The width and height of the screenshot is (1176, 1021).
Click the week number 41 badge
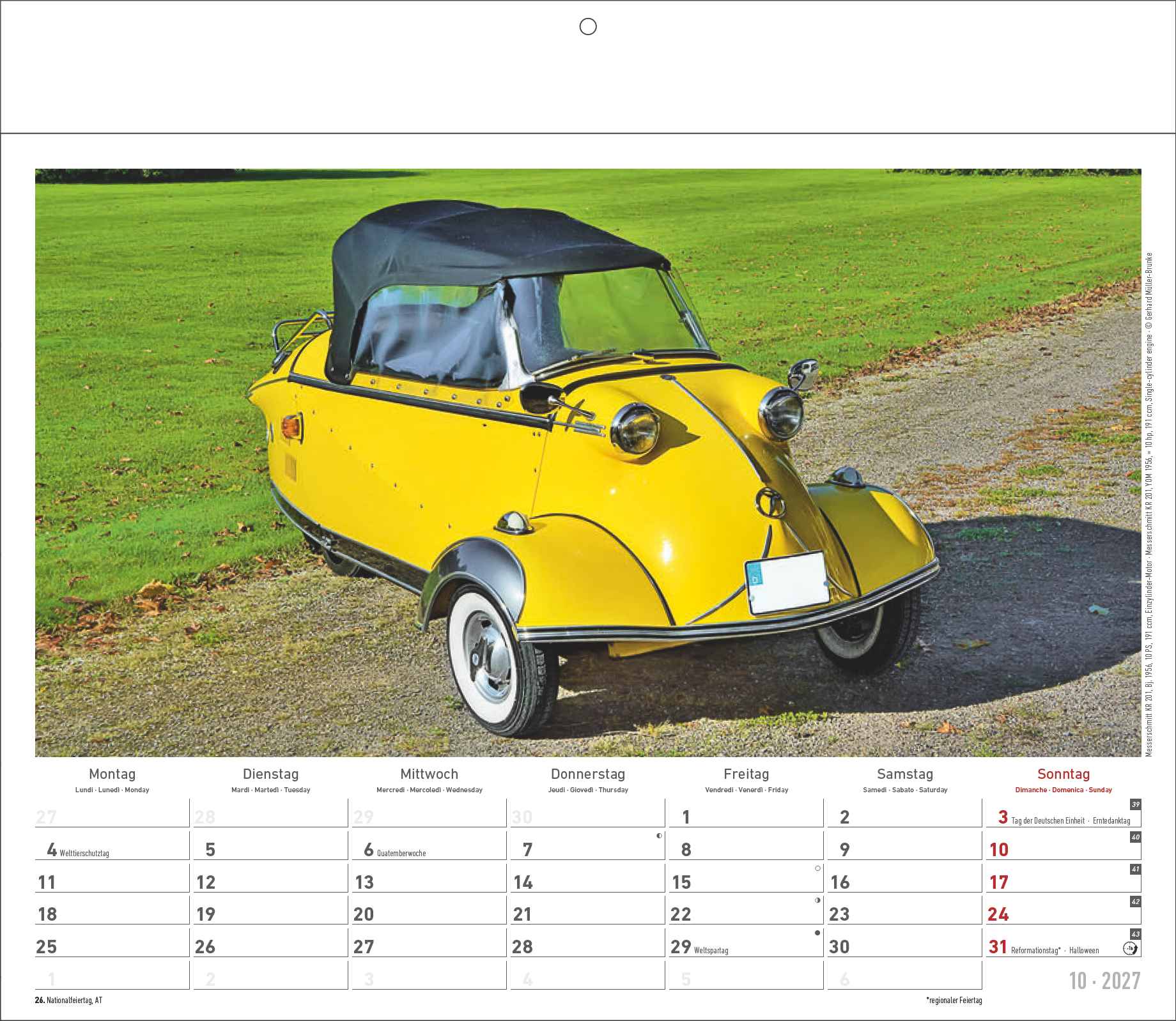[x=1135, y=869]
